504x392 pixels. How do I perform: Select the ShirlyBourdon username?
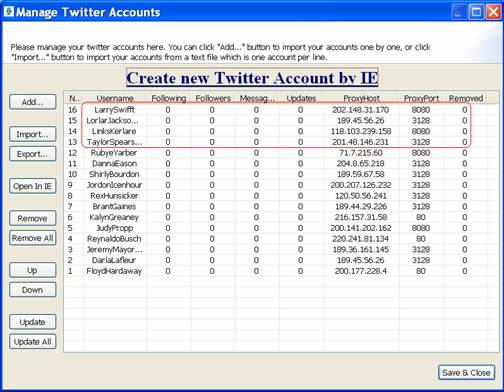click(x=114, y=174)
